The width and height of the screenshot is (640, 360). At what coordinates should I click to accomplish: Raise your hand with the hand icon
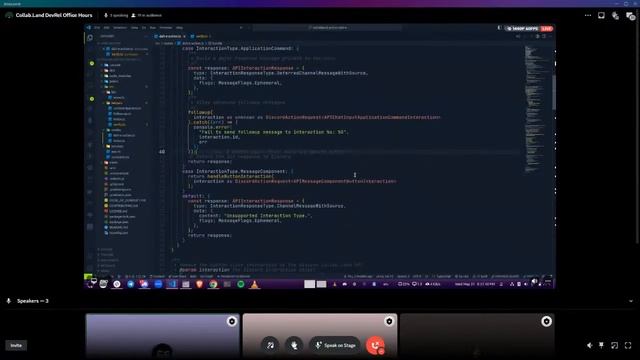(294, 345)
